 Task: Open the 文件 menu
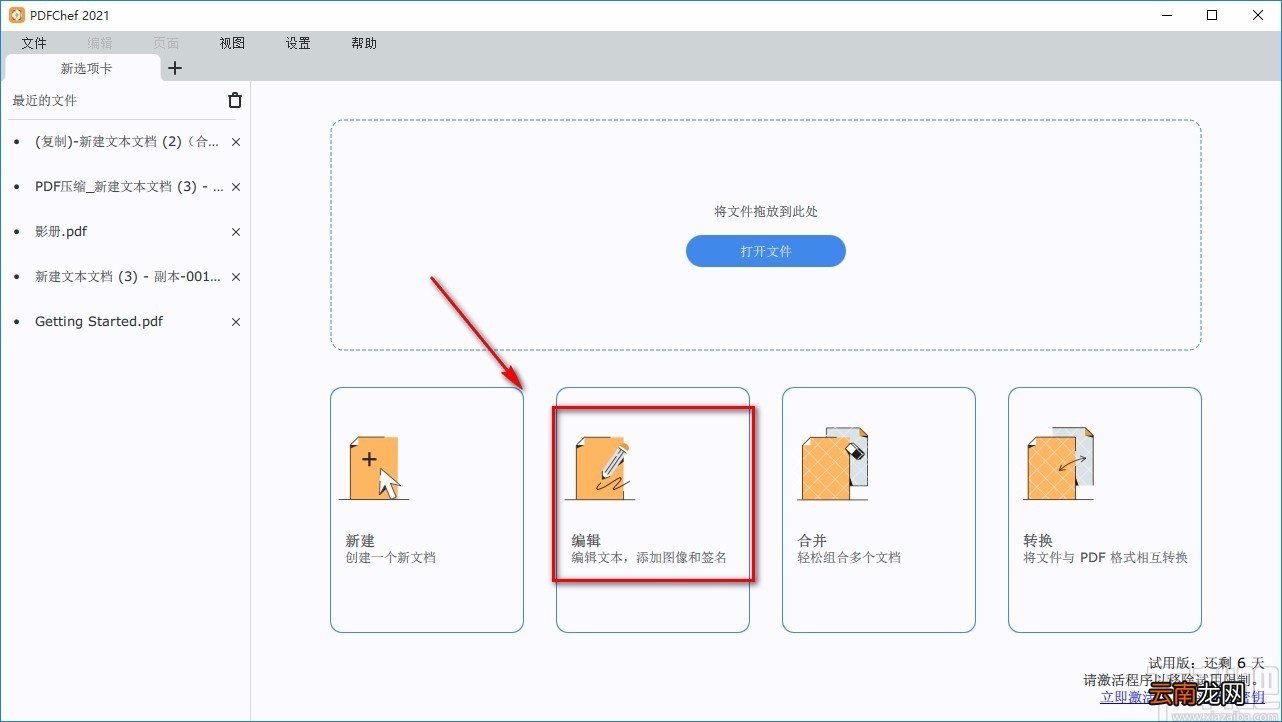click(x=34, y=44)
